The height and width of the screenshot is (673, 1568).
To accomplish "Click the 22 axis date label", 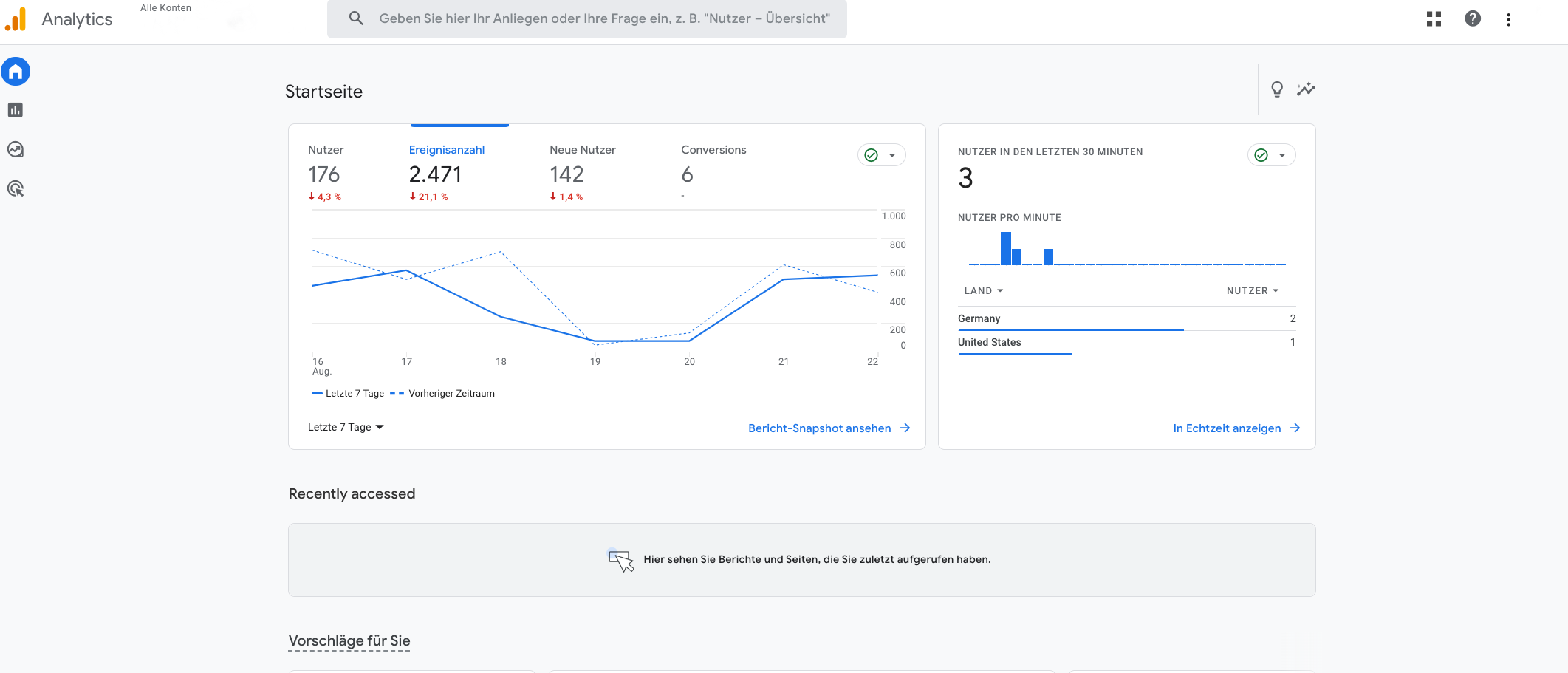I will (x=872, y=362).
